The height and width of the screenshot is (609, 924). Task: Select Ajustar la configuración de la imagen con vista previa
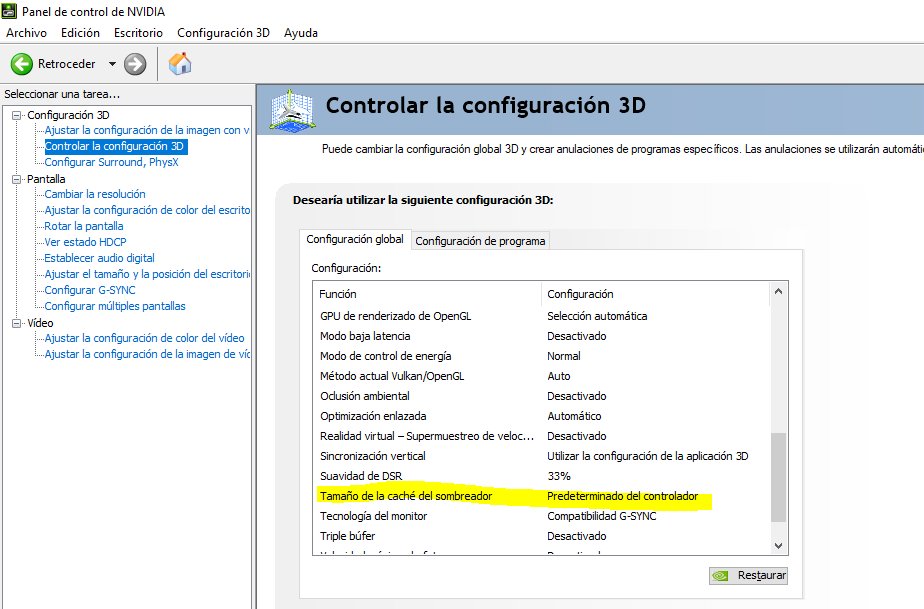(x=147, y=130)
